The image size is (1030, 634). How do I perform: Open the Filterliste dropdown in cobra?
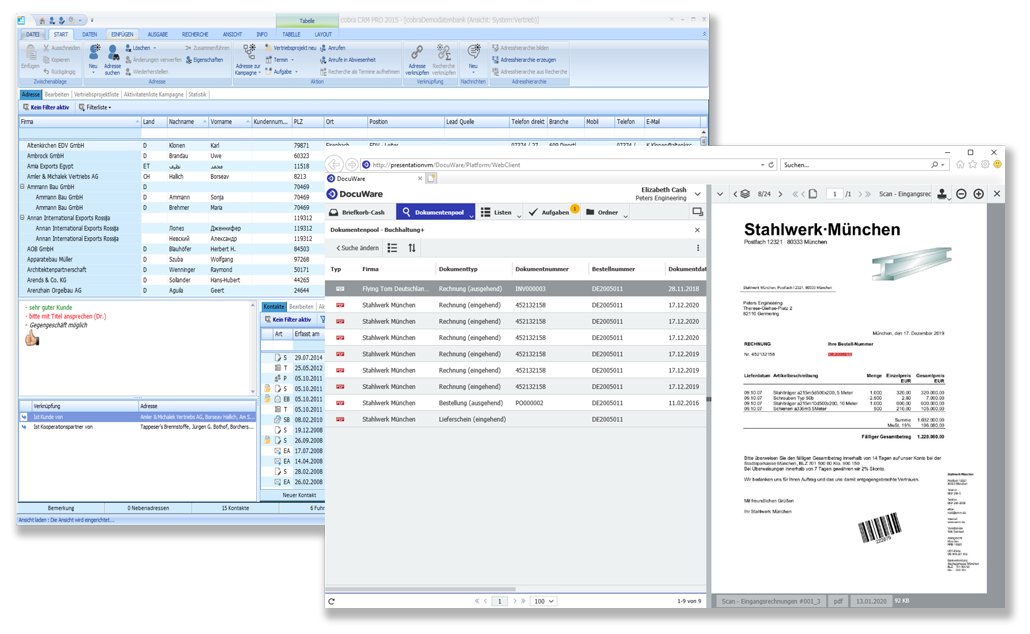[x=95, y=107]
